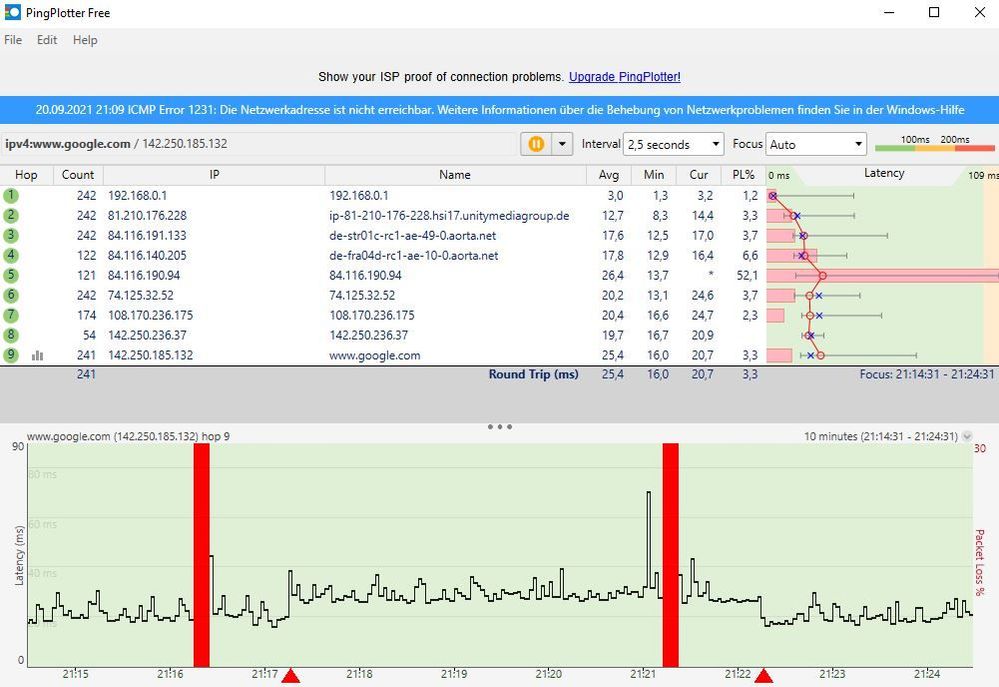Click the latency spike peak before 21:21
Image resolution: width=999 pixels, height=687 pixels.
pyautogui.click(x=649, y=493)
